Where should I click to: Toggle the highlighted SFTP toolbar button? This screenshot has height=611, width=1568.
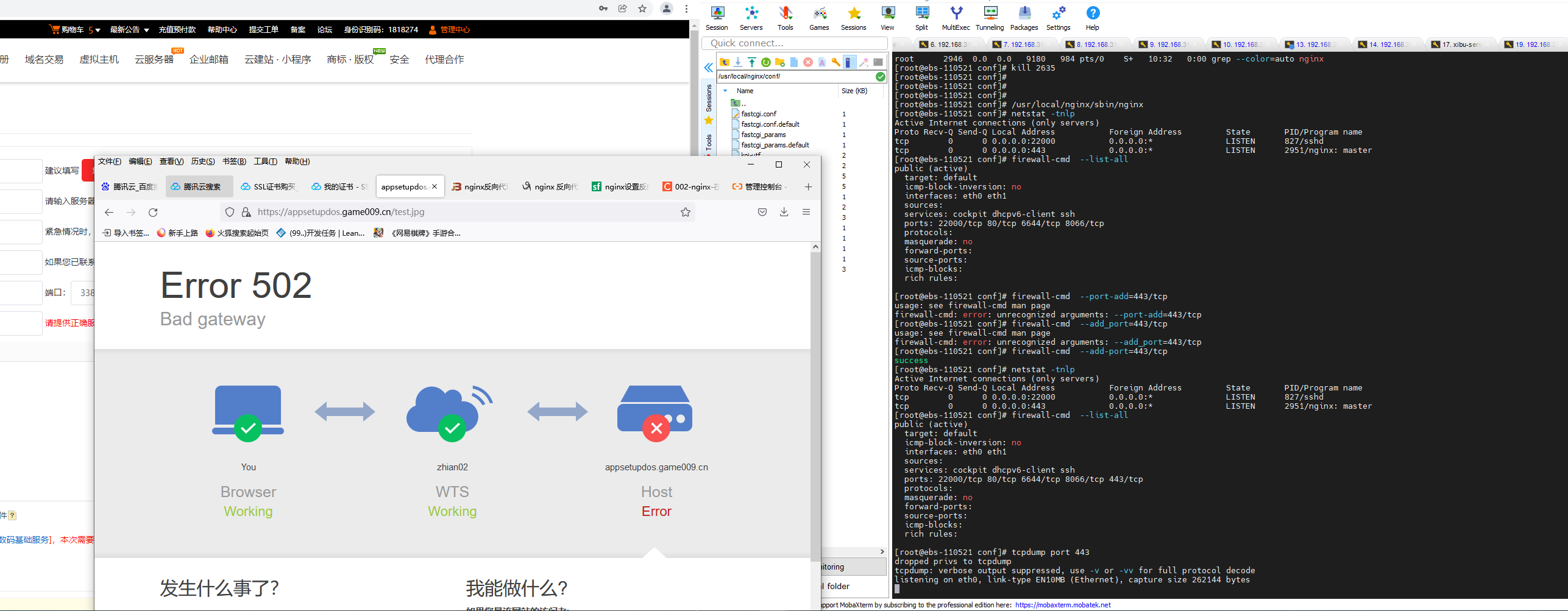click(x=850, y=62)
